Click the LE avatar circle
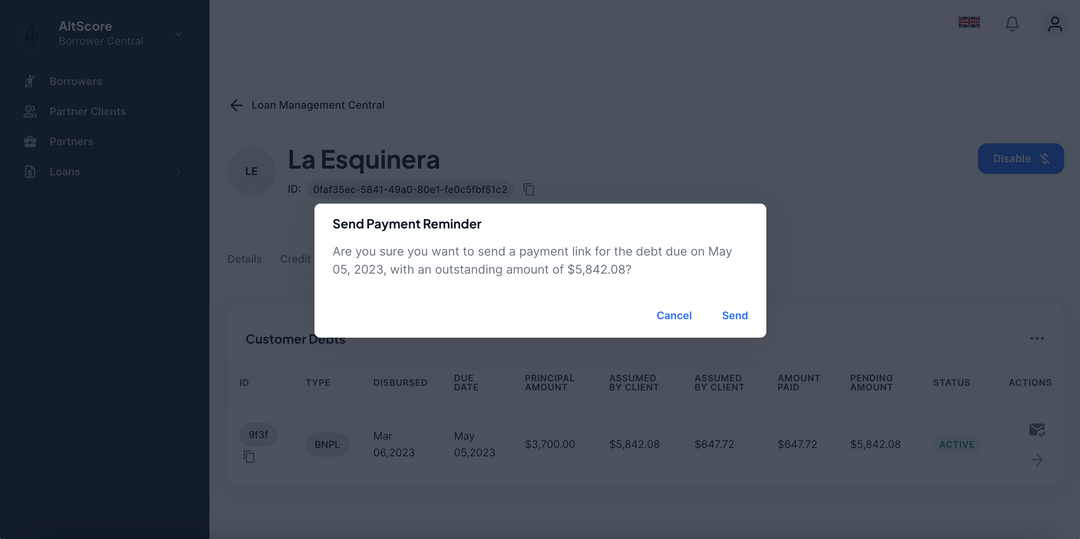This screenshot has height=539, width=1080. pos(251,171)
